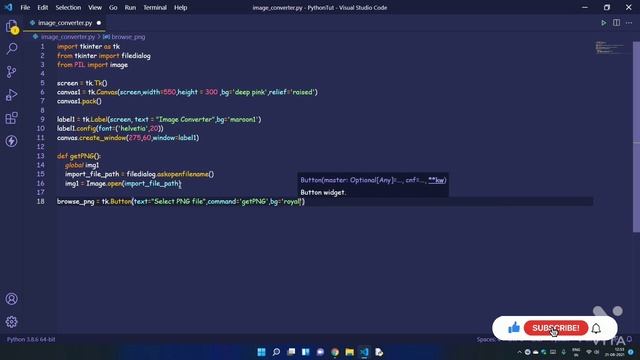Open the Source Control view

coord(11,72)
